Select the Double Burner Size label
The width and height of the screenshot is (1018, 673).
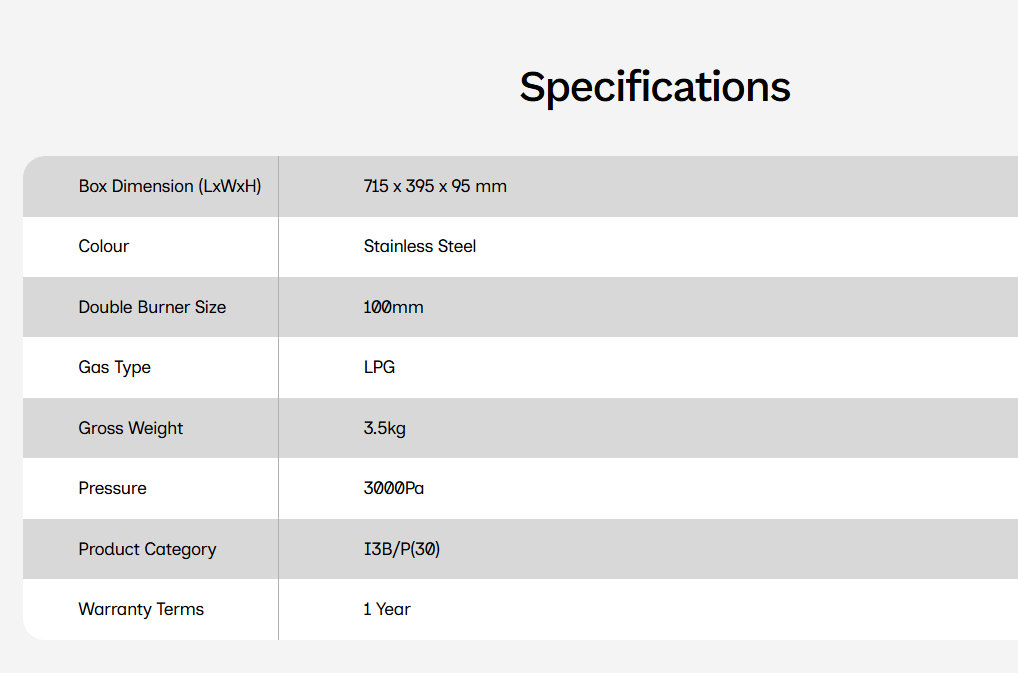tap(152, 307)
